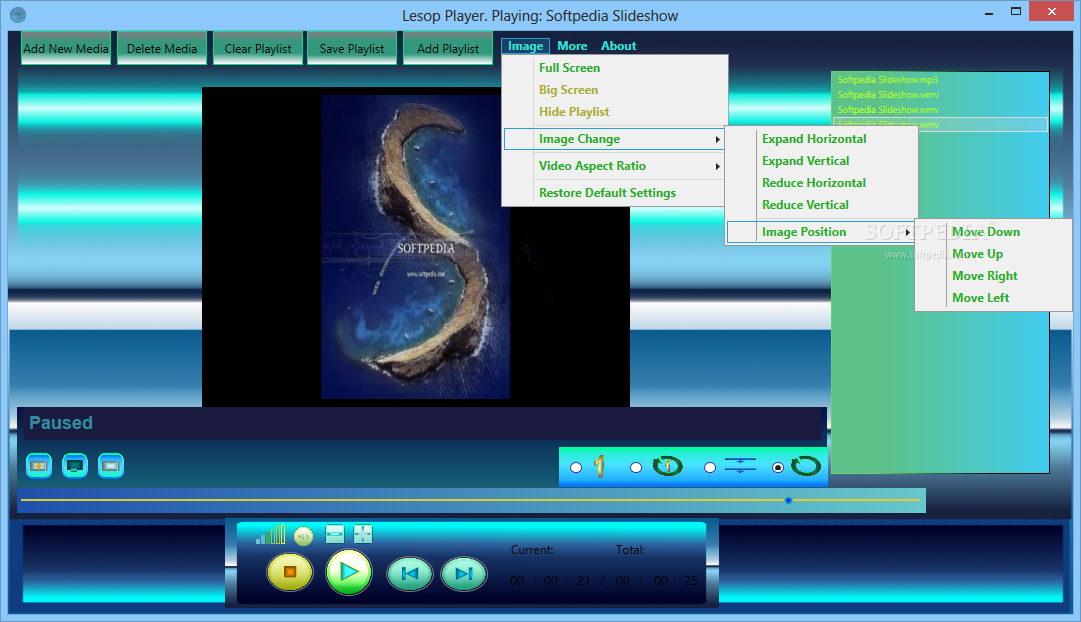The height and width of the screenshot is (622, 1081).
Task: Lower volume using the minus icon
Action: tap(334, 534)
